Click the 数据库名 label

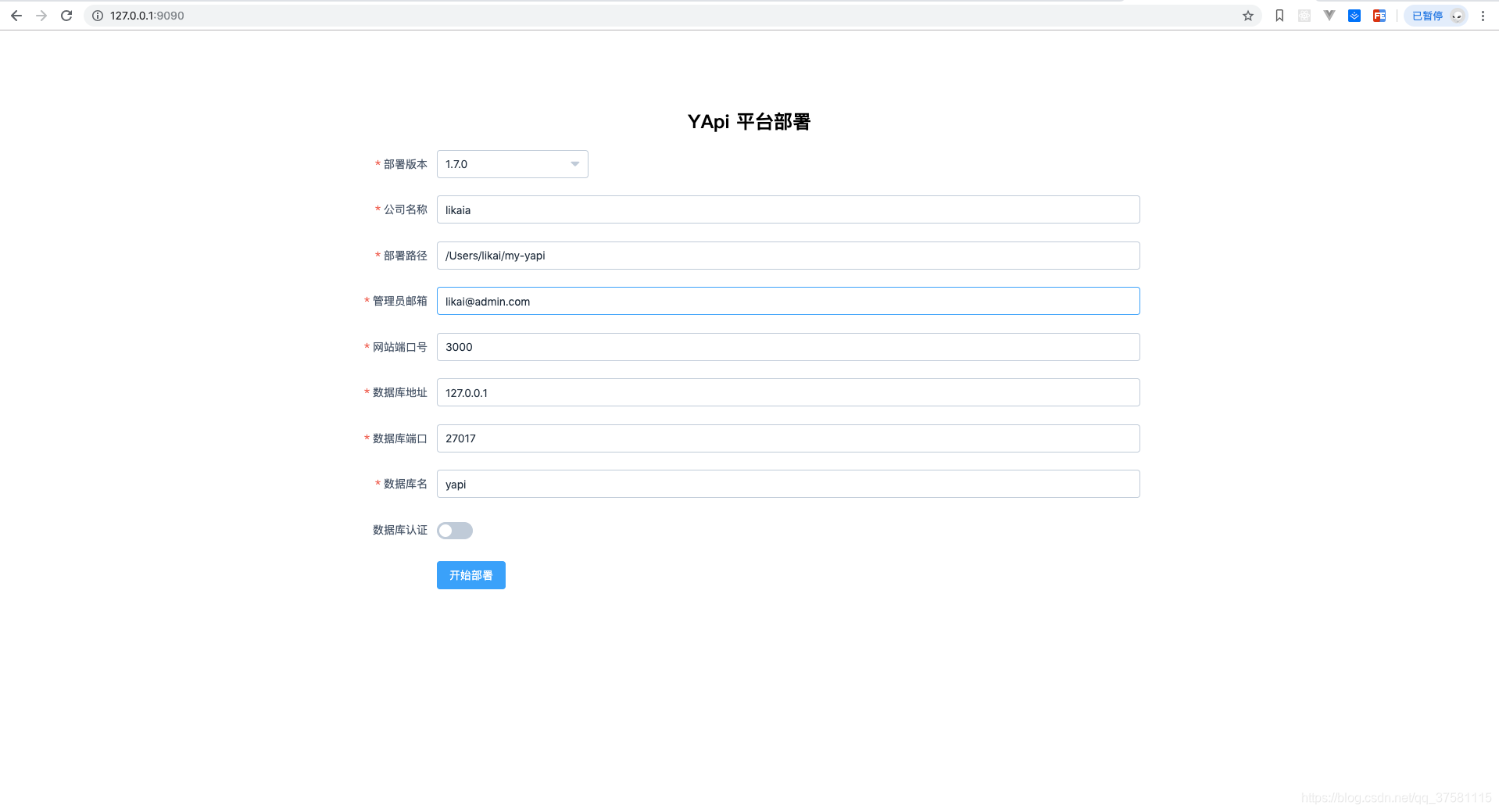tap(406, 484)
